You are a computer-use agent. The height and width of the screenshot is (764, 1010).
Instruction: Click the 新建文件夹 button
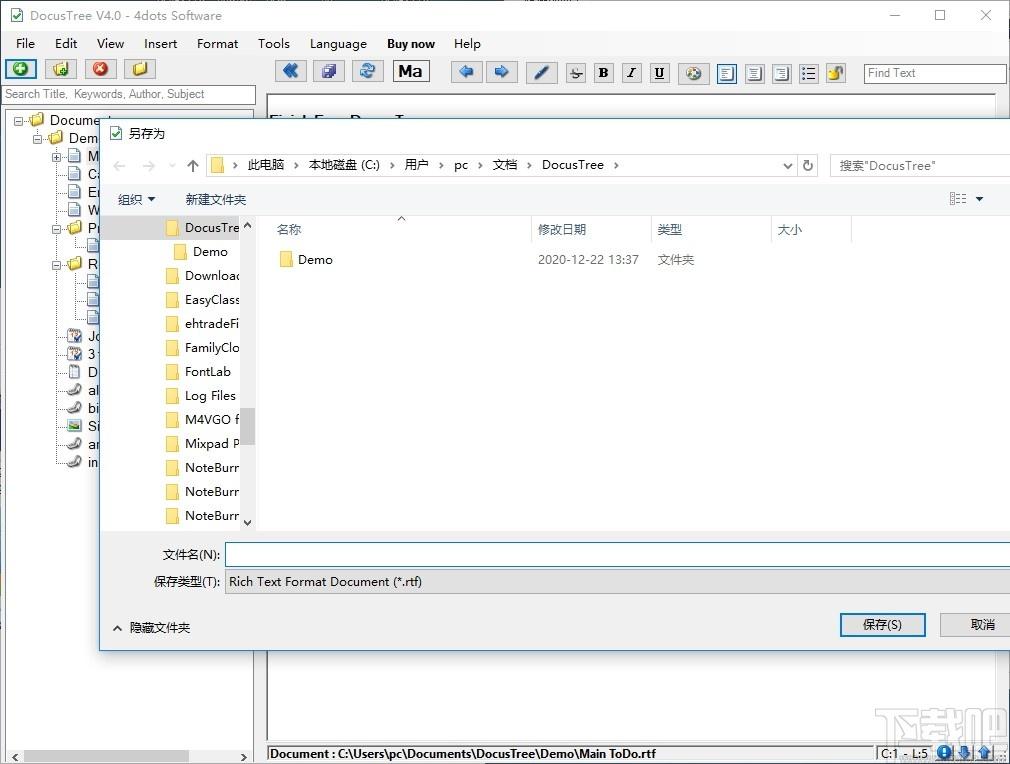point(216,200)
